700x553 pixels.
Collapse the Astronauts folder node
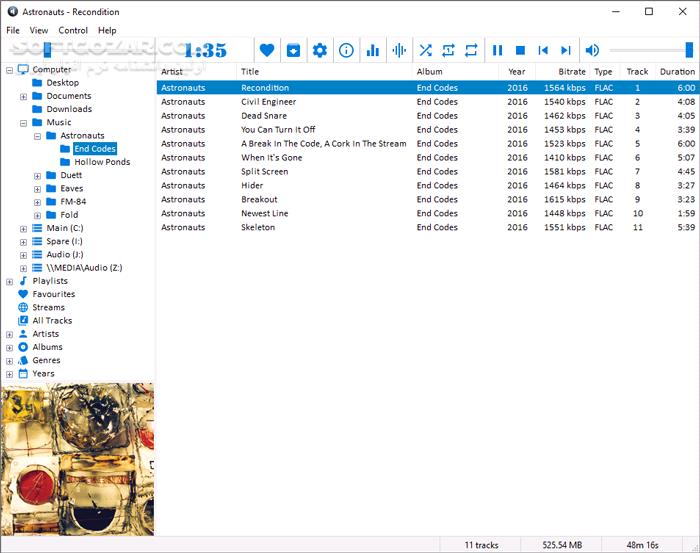tap(37, 136)
